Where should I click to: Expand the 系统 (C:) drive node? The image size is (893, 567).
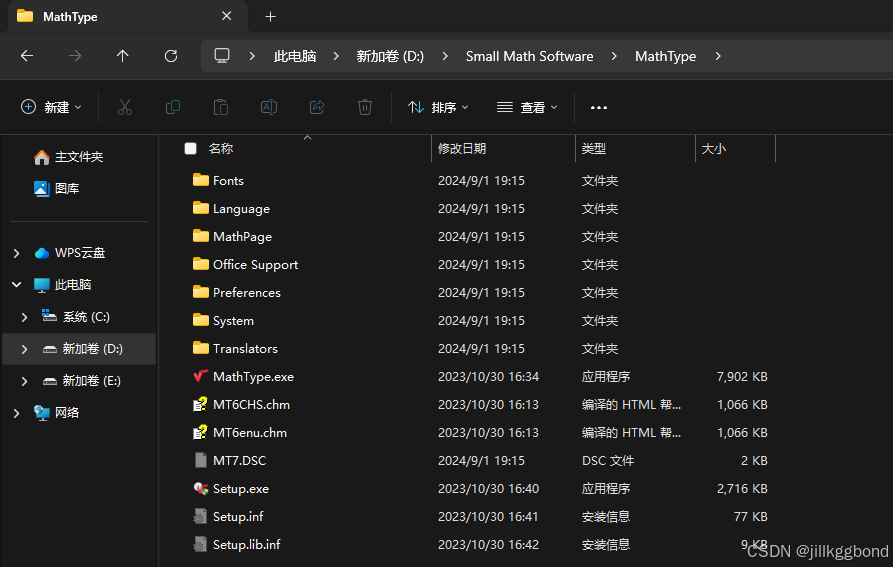[x=24, y=317]
